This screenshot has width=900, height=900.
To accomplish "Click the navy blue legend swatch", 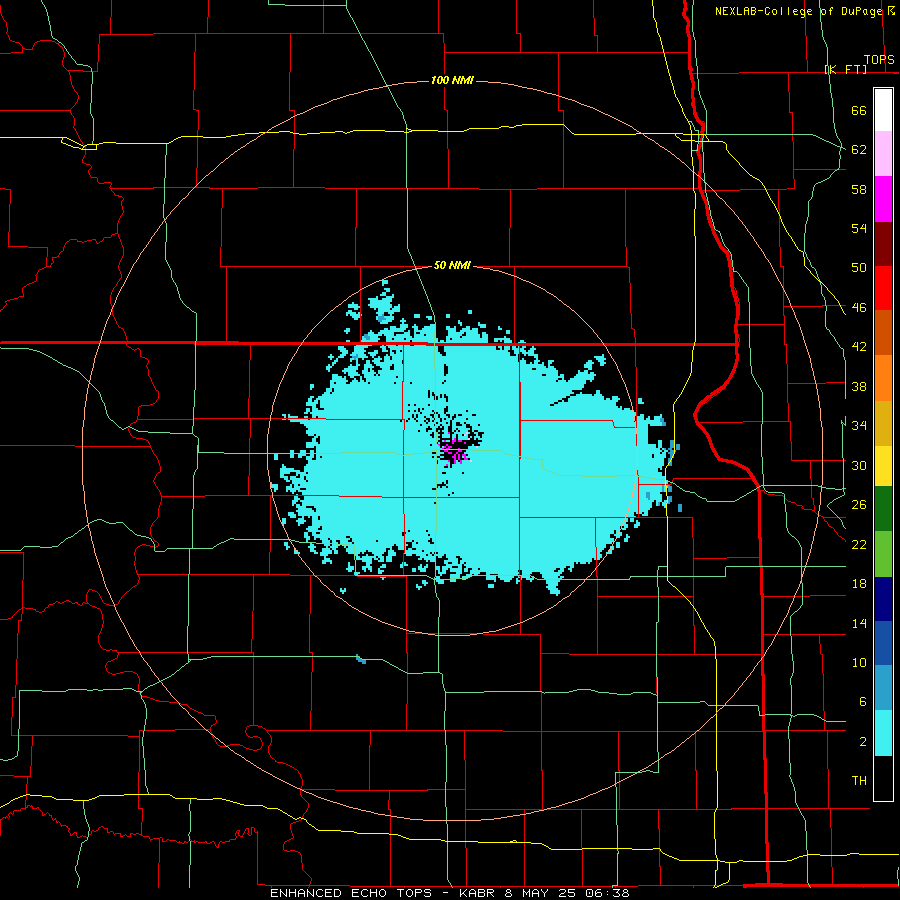I will [x=883, y=599].
